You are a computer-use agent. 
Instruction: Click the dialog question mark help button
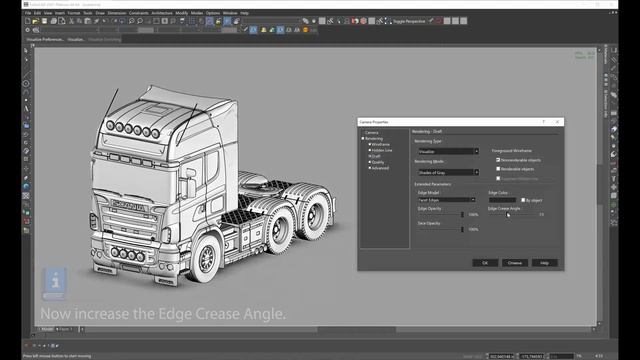click(544, 122)
